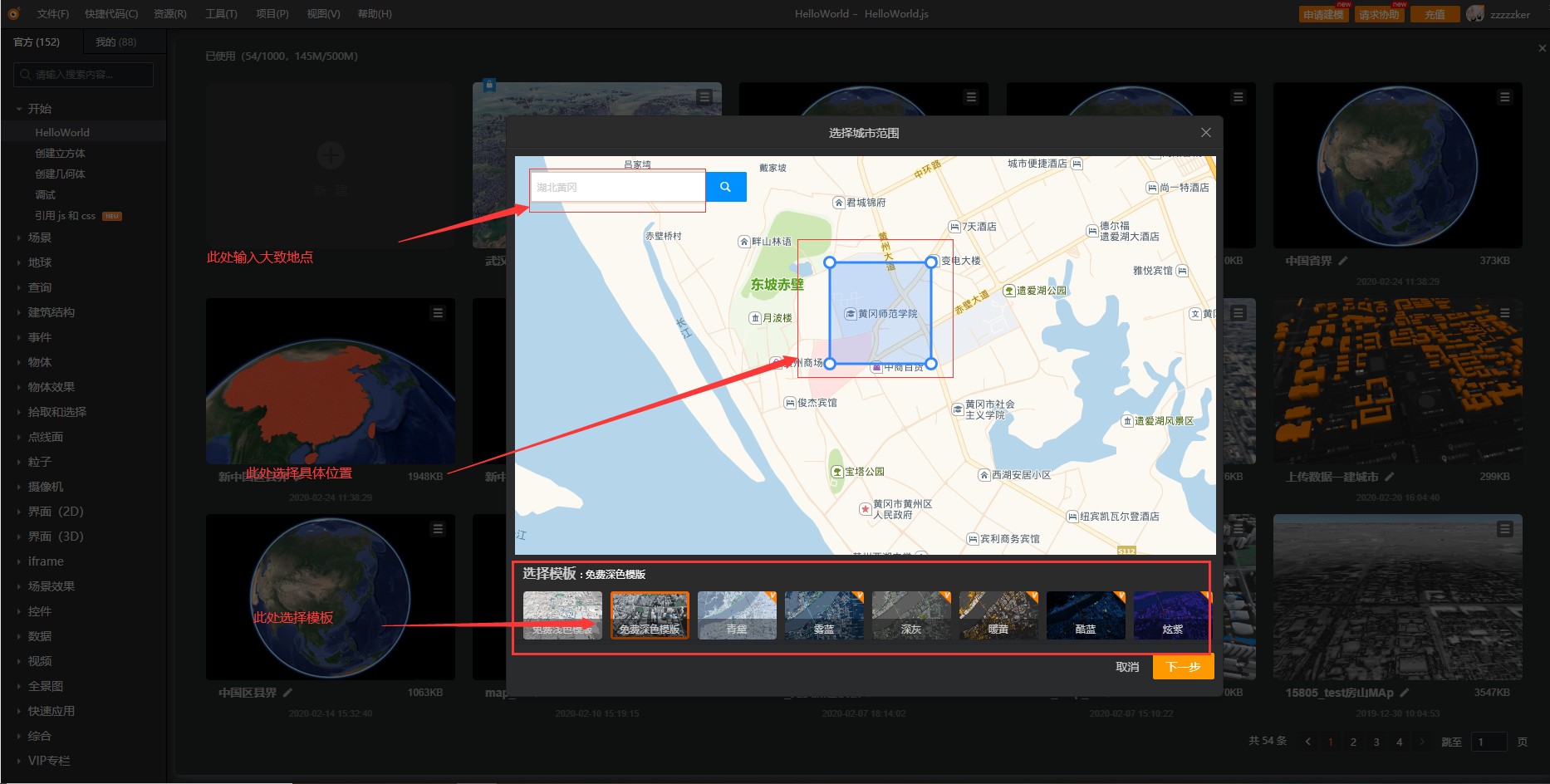Click edit pencil next to 上传数据—建城市

(1390, 477)
